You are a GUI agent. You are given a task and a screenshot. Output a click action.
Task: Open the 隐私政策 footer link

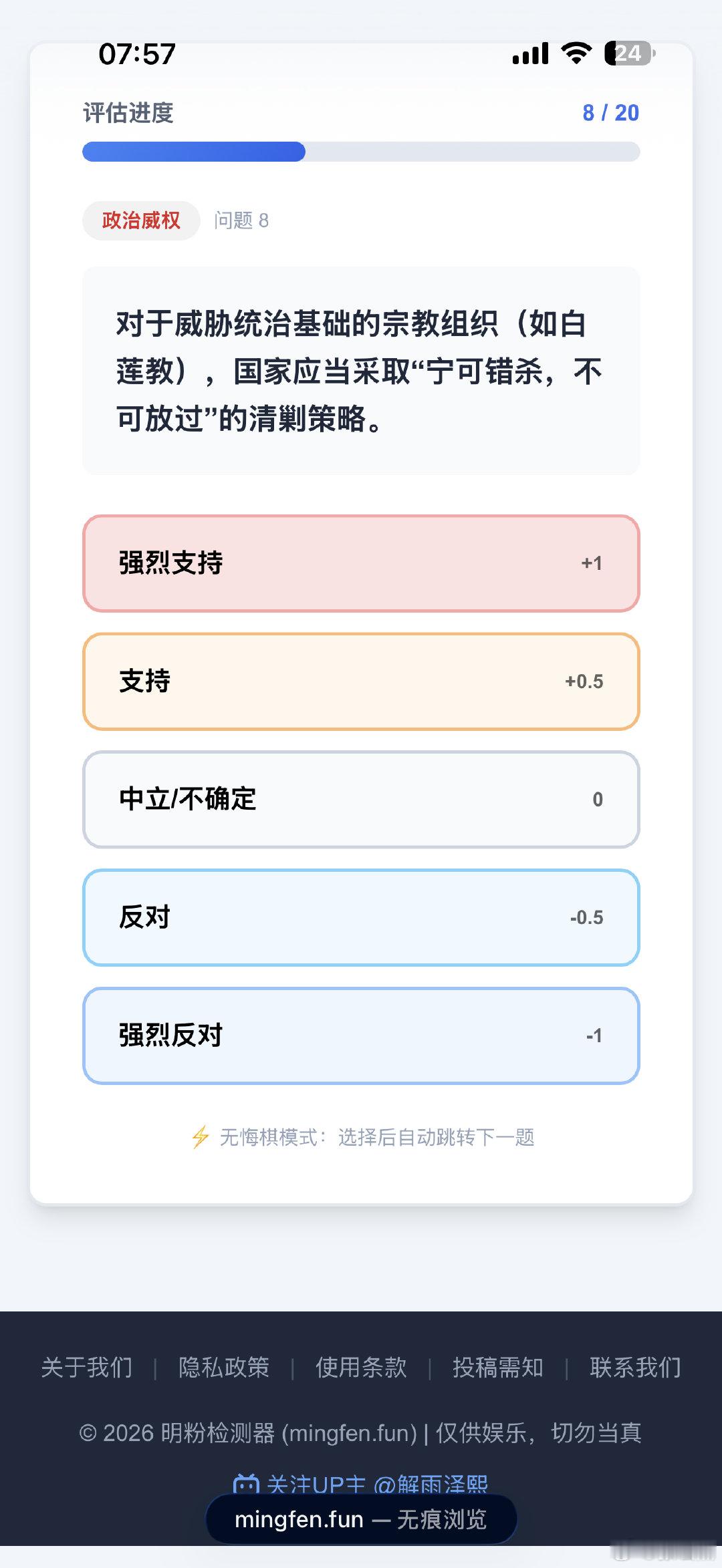[x=224, y=1368]
